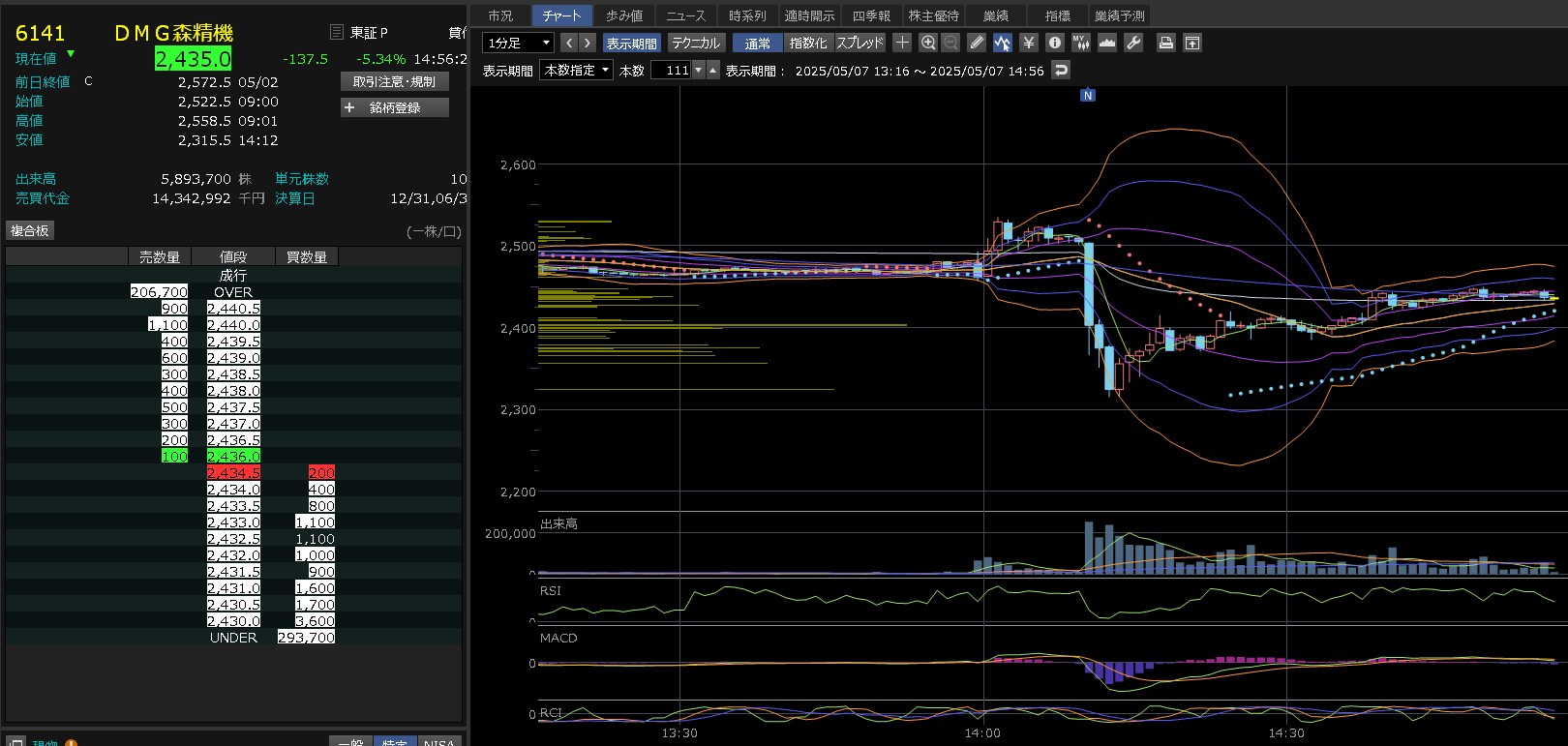
Task: Click ask price 2,440.5 in order book
Action: click(x=233, y=308)
